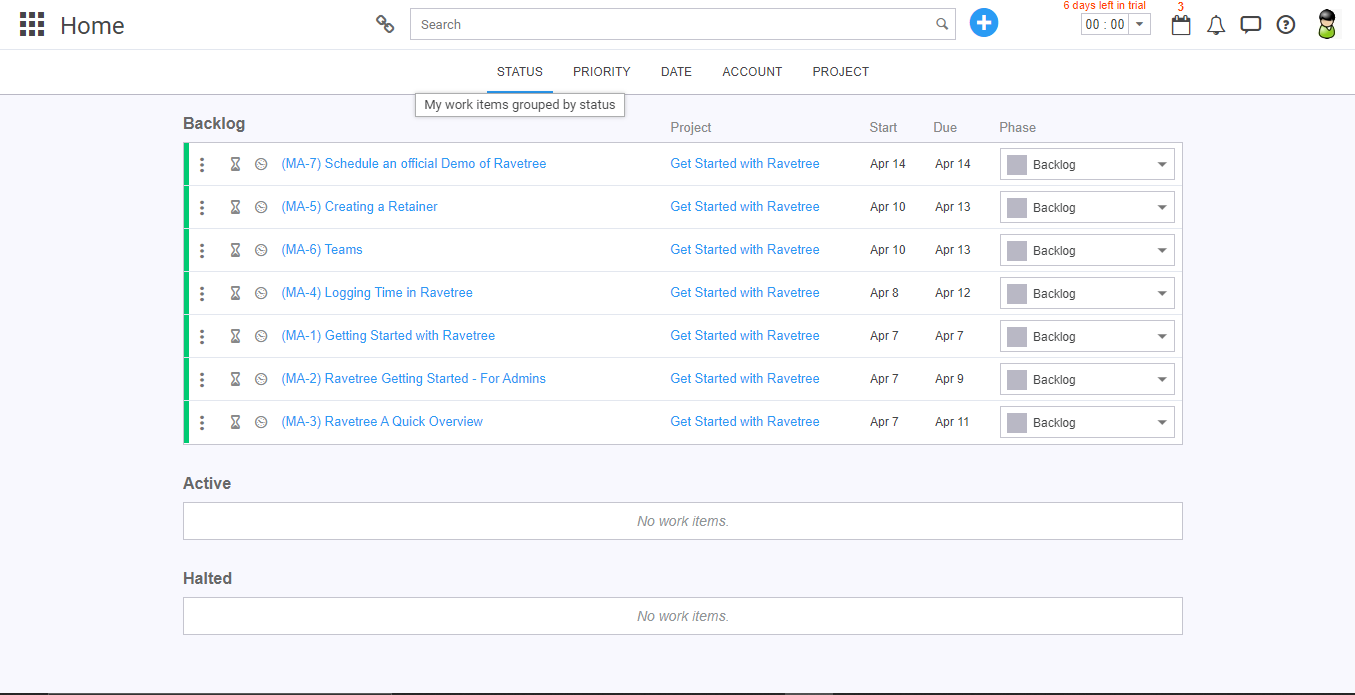
Task: Open (MA-5) Creating a Retainer link
Action: pyautogui.click(x=360, y=206)
